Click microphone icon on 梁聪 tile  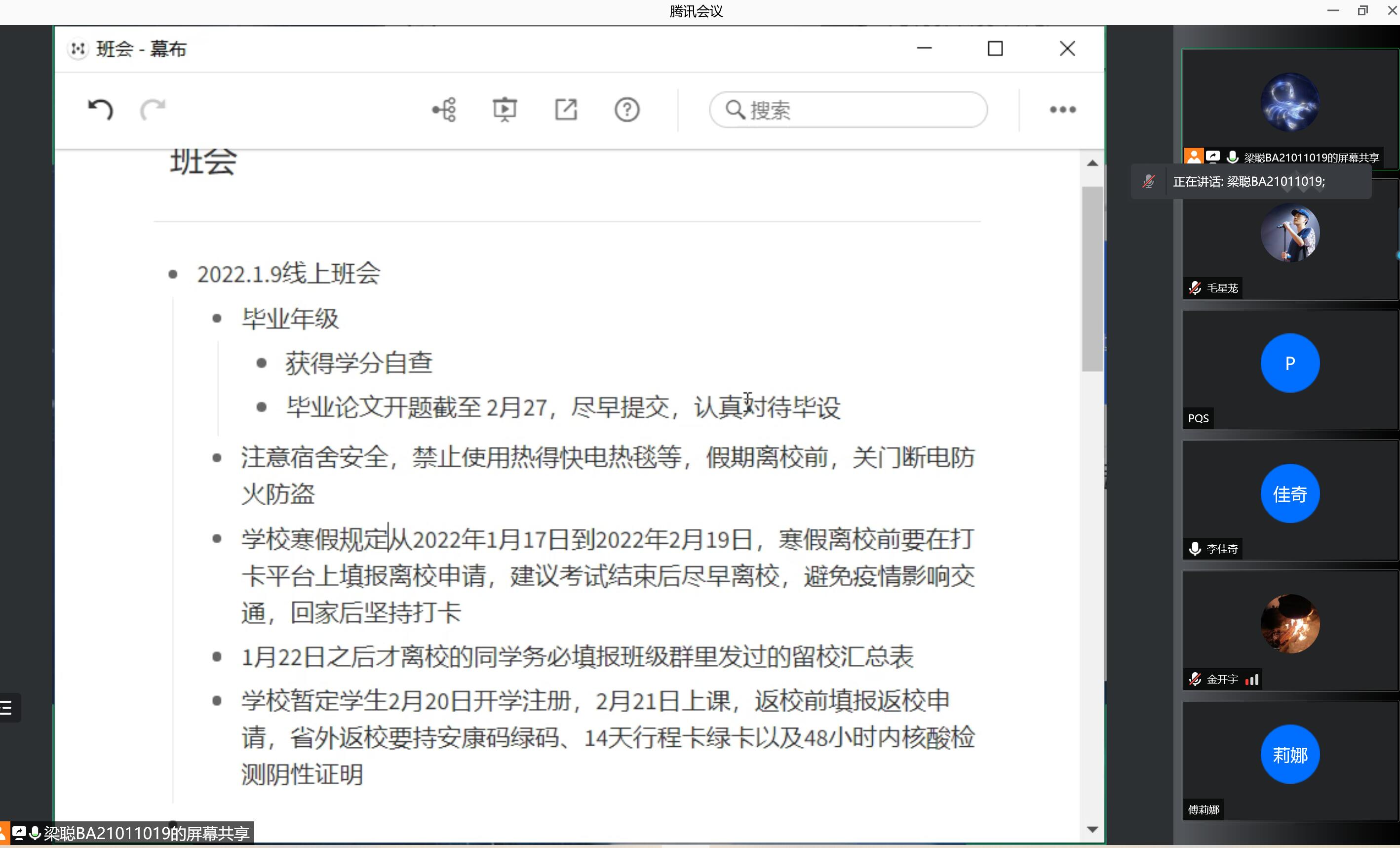pos(1232,158)
